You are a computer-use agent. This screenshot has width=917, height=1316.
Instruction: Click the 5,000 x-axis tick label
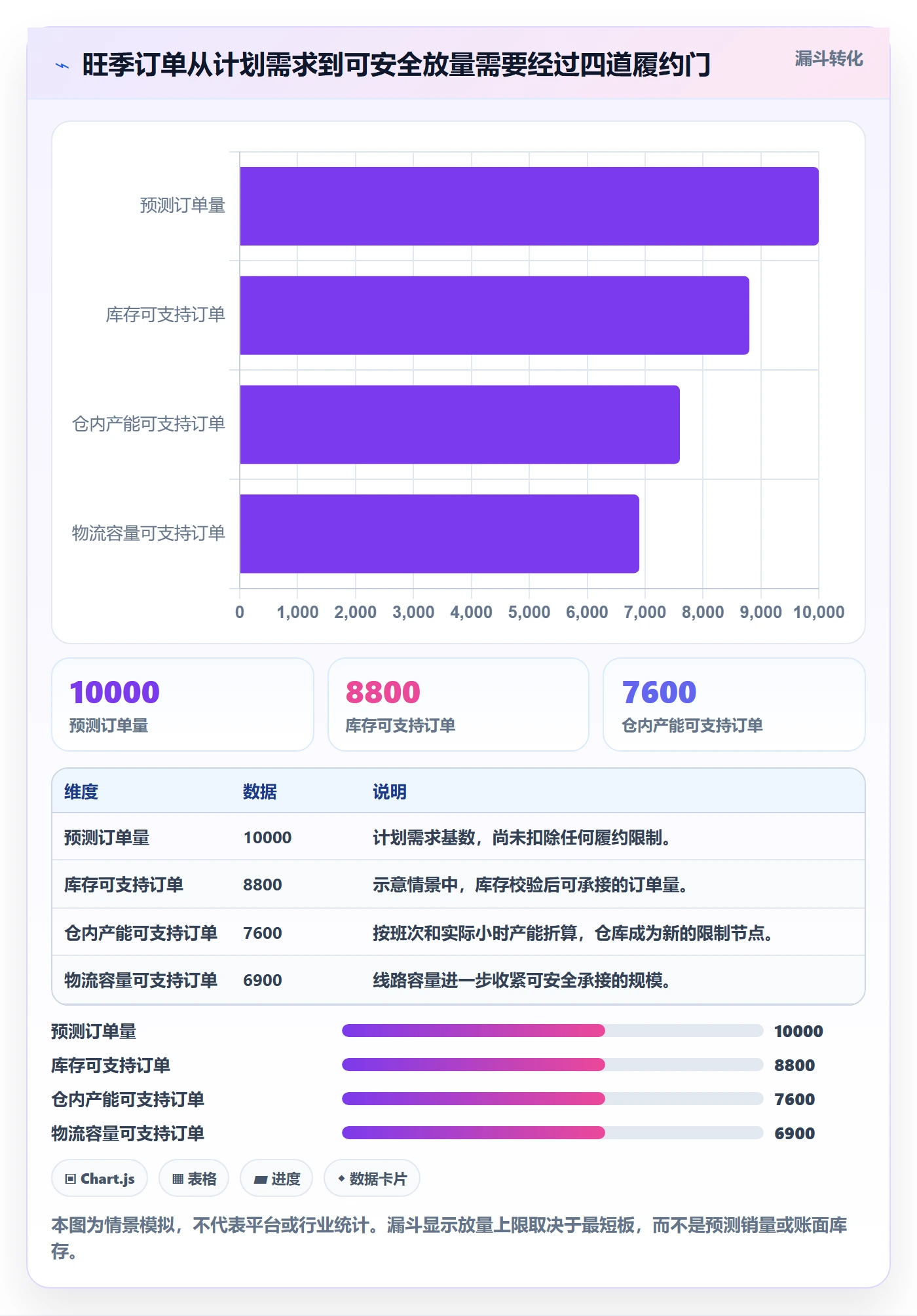[x=529, y=612]
